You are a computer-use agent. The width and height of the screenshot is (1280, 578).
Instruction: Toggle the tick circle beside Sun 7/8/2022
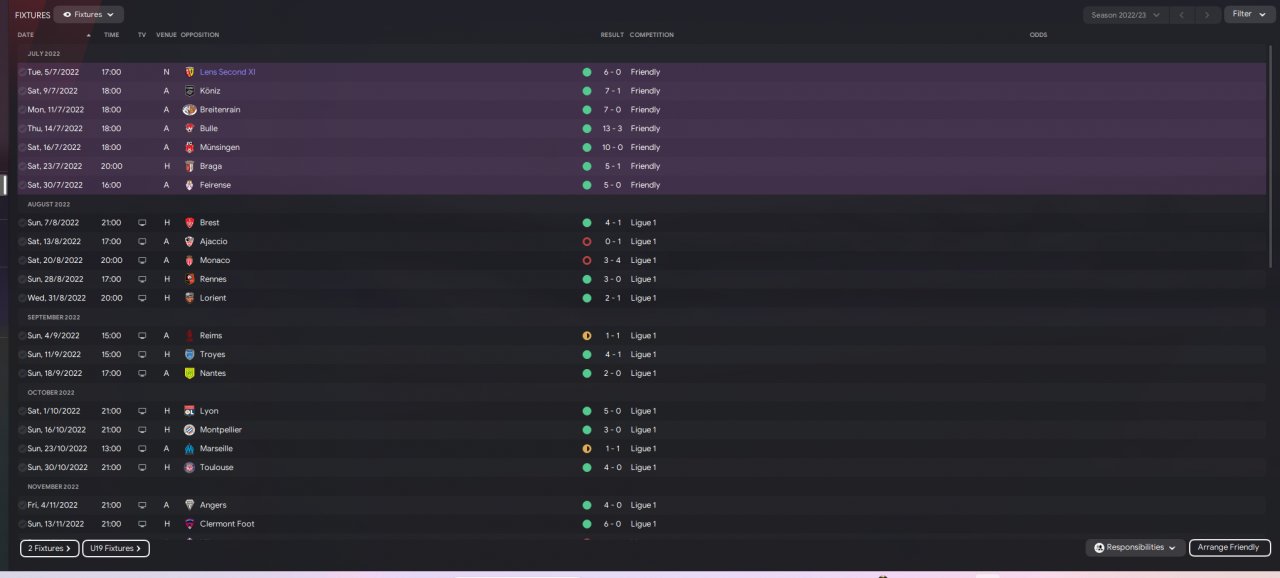22,223
